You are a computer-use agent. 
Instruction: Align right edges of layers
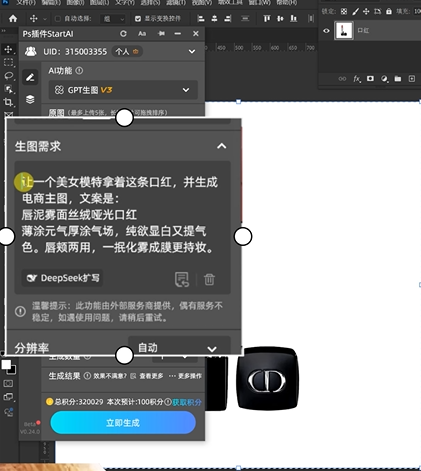tap(228, 18)
